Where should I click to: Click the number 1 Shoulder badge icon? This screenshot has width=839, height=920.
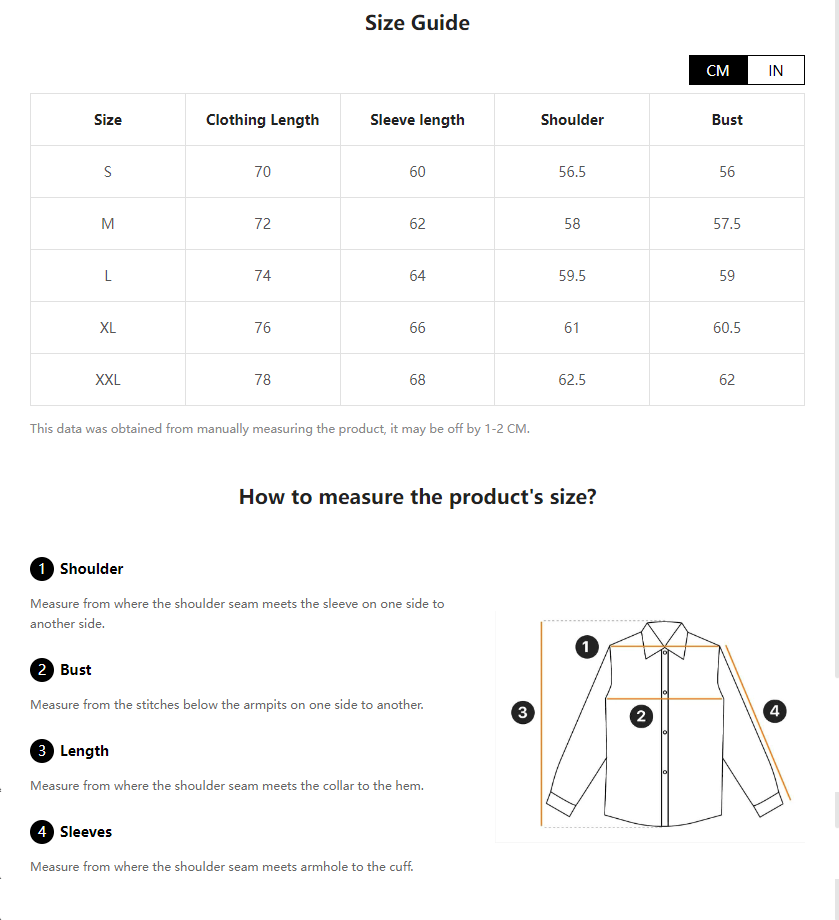pyautogui.click(x=42, y=569)
